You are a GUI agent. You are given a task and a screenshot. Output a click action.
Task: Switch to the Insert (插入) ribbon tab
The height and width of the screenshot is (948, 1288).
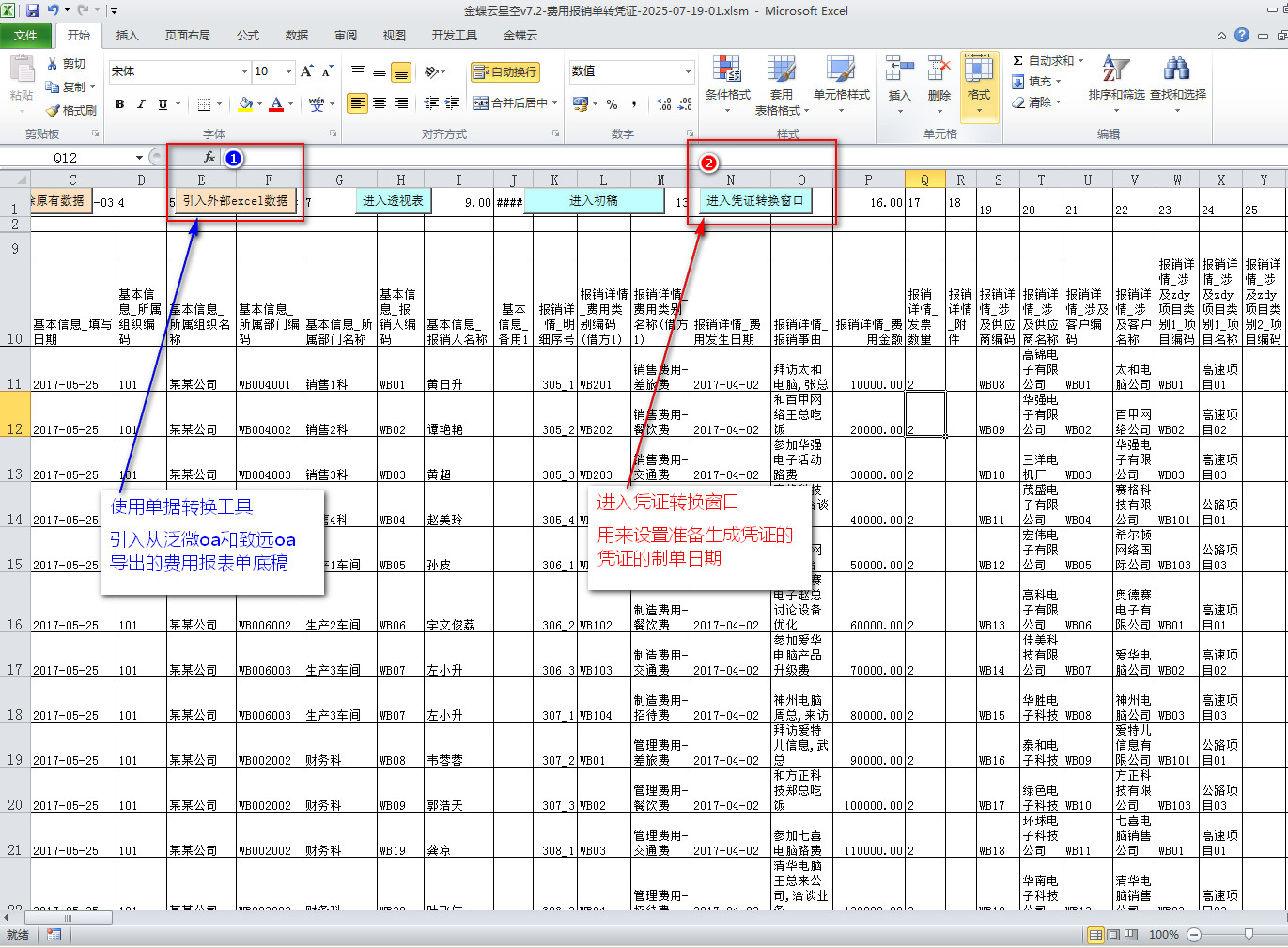click(127, 35)
